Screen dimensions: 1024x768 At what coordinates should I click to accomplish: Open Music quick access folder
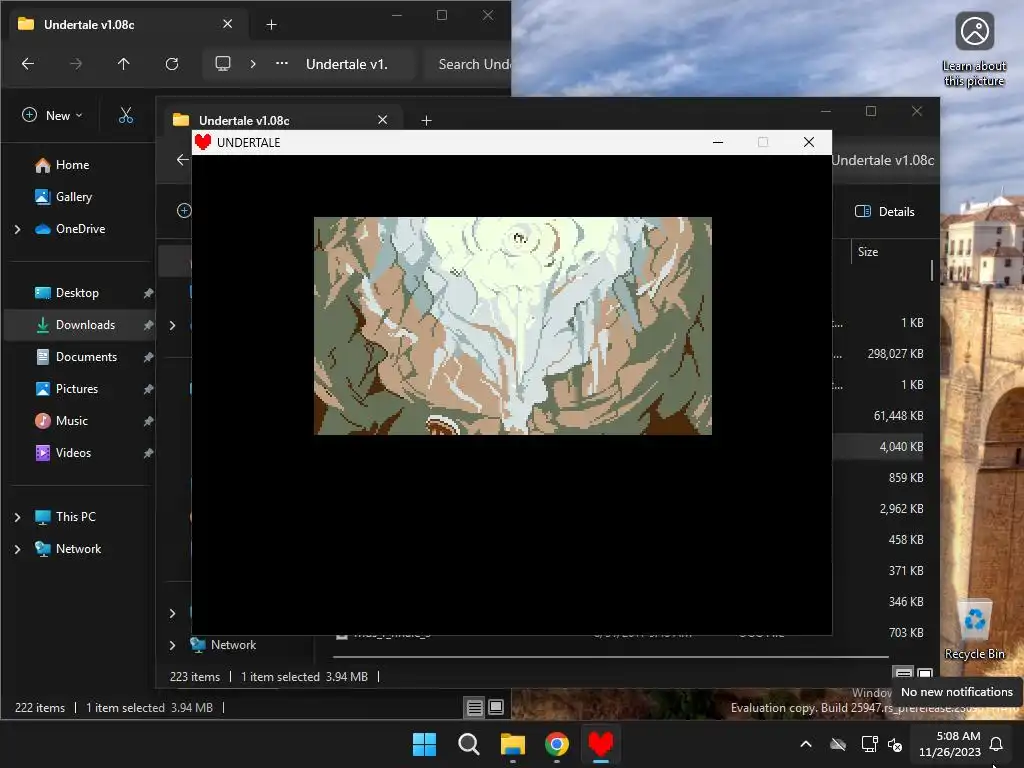tap(71, 421)
